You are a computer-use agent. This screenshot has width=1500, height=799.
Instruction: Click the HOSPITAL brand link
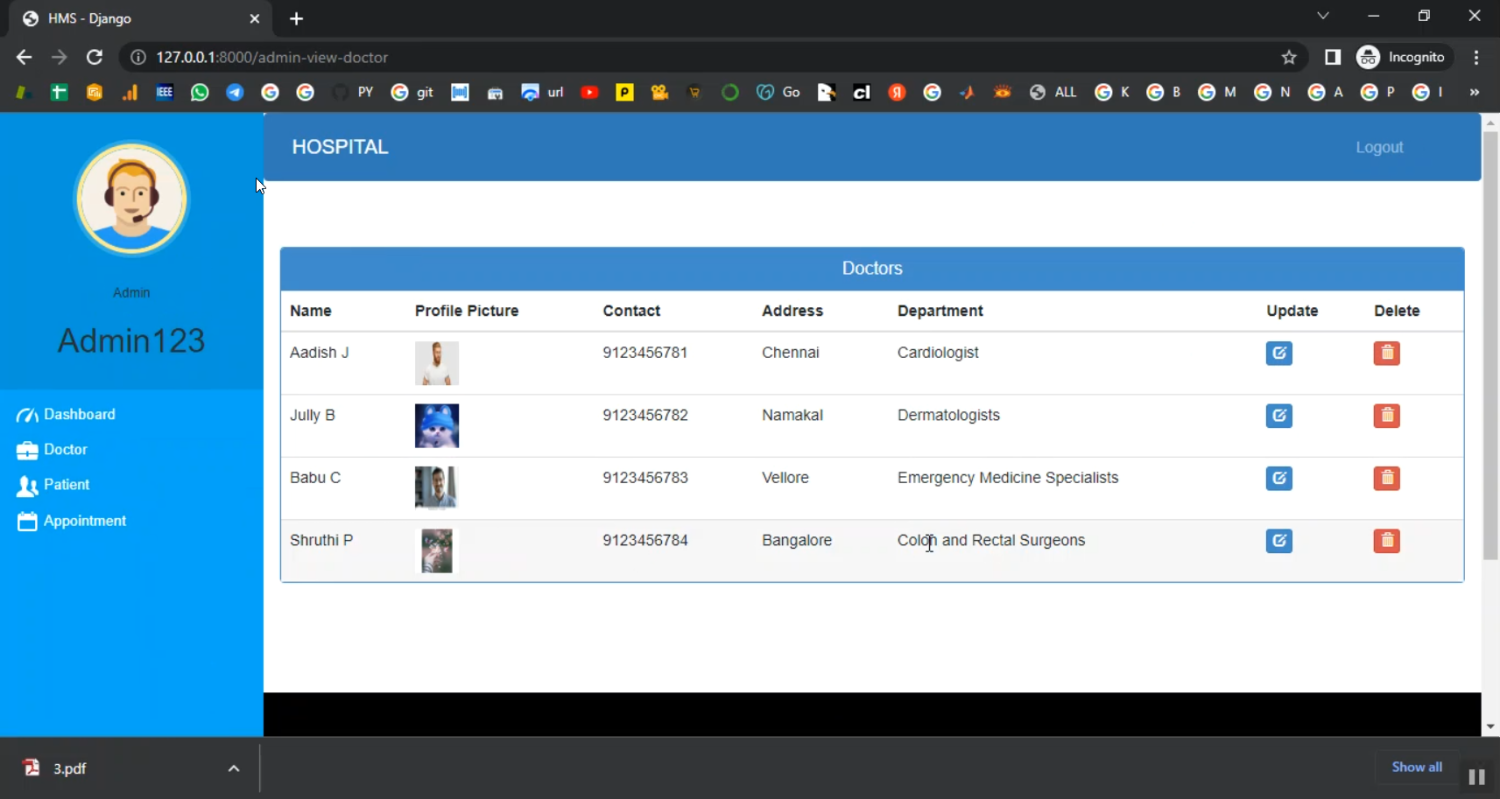[340, 147]
